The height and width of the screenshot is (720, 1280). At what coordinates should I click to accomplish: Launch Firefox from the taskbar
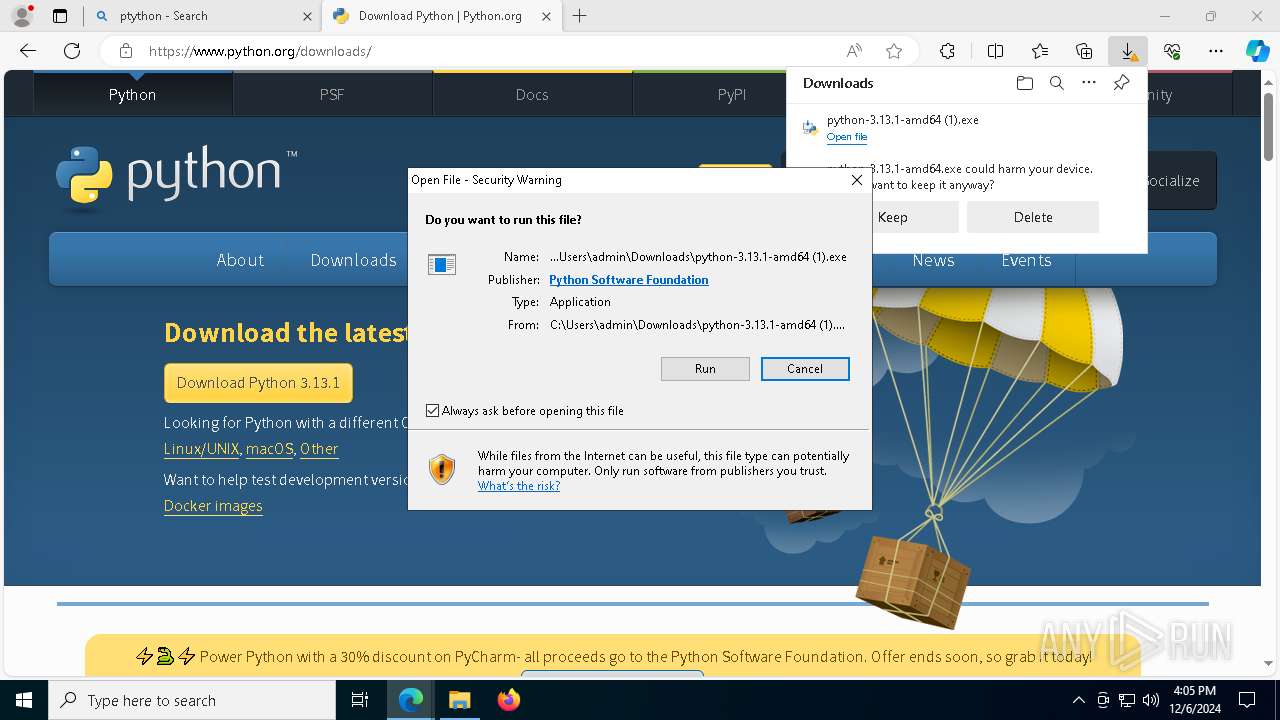pos(508,700)
